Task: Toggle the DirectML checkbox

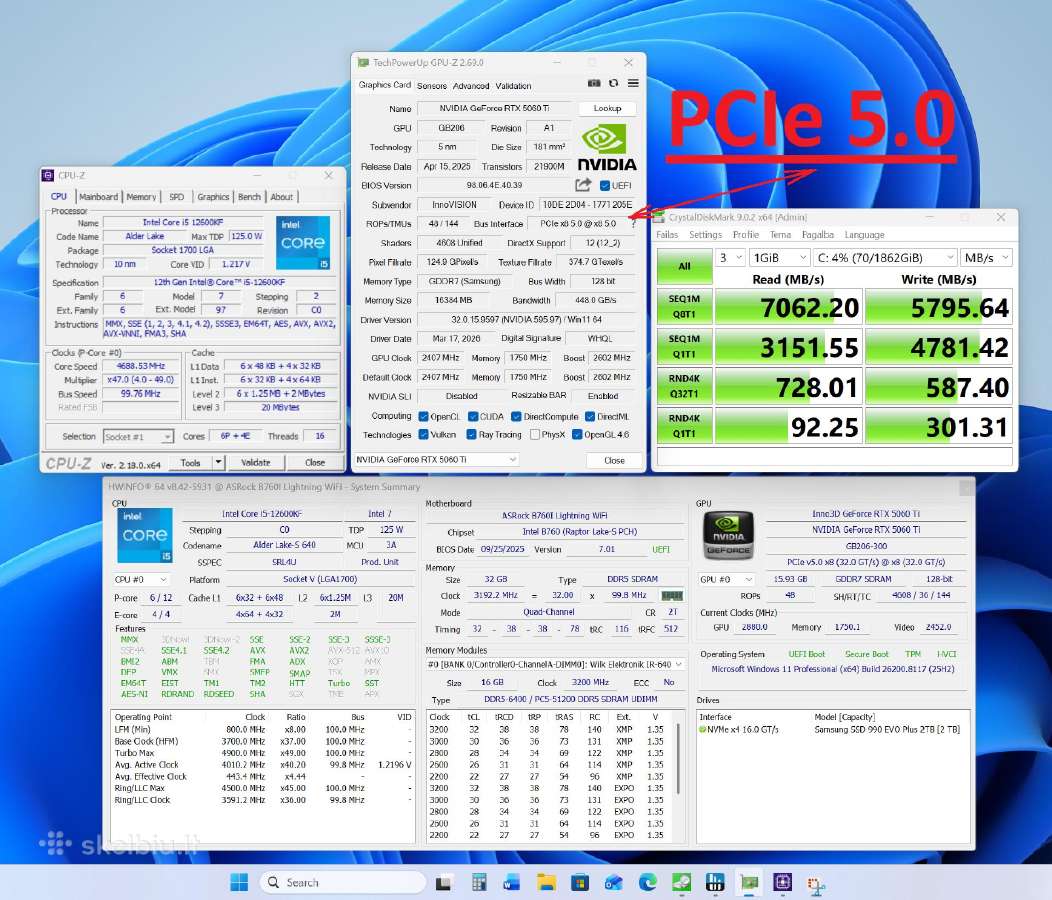Action: coord(590,416)
